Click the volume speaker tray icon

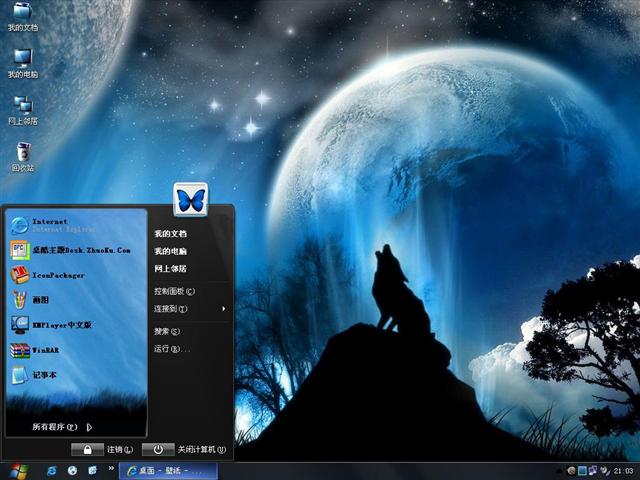pos(604,471)
